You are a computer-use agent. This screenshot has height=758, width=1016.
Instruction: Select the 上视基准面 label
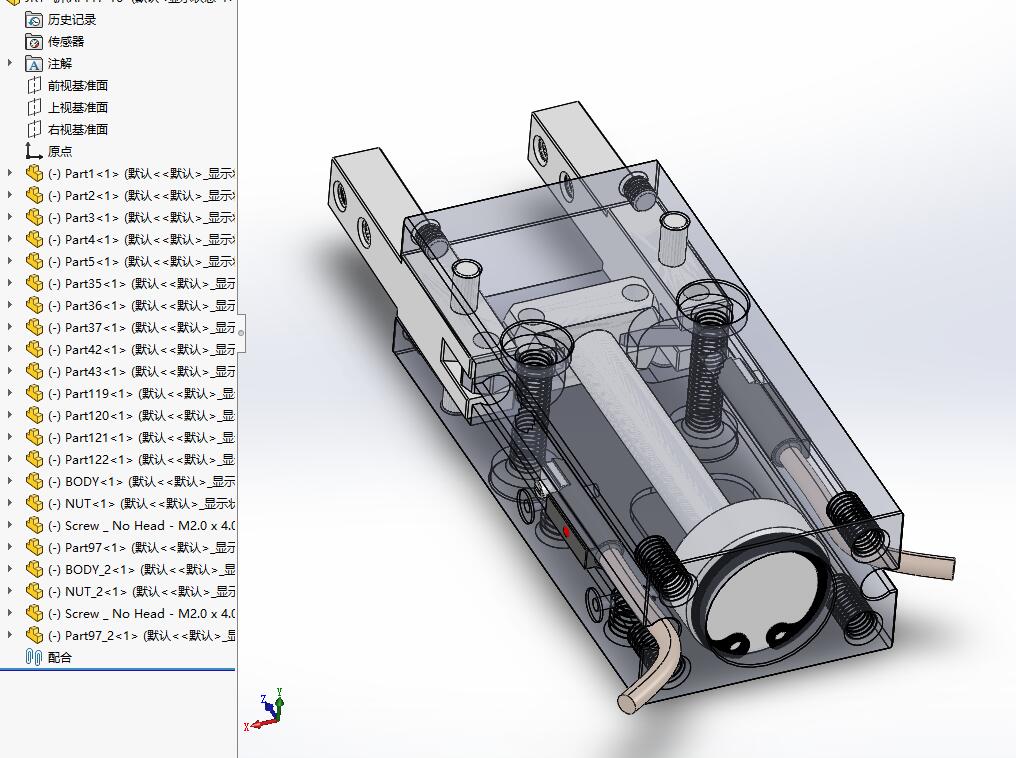click(78, 108)
